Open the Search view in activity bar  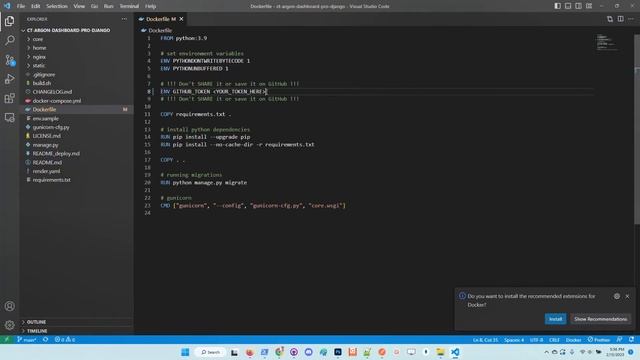tap(9, 40)
